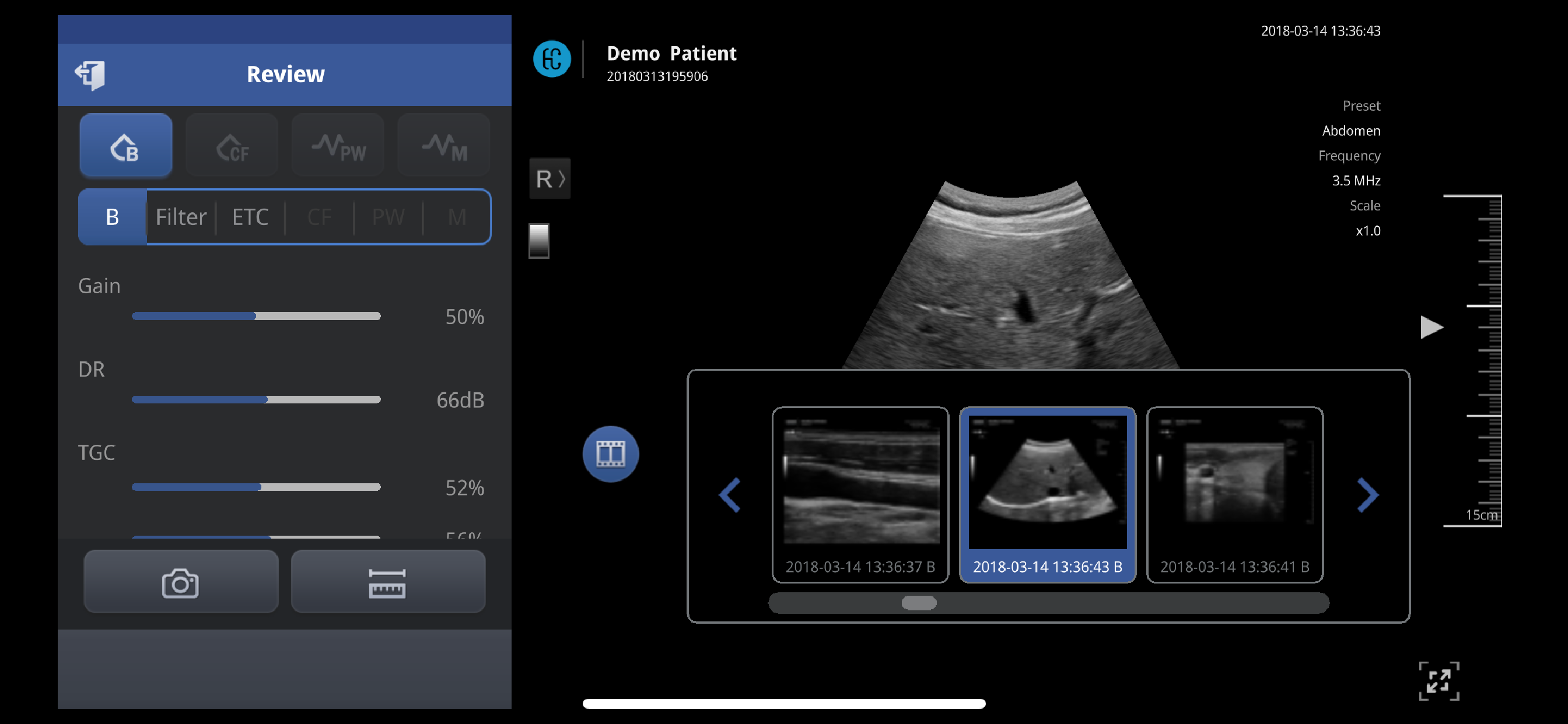Image resolution: width=1568 pixels, height=724 pixels.
Task: Toggle the R orientation marker
Action: point(549,179)
